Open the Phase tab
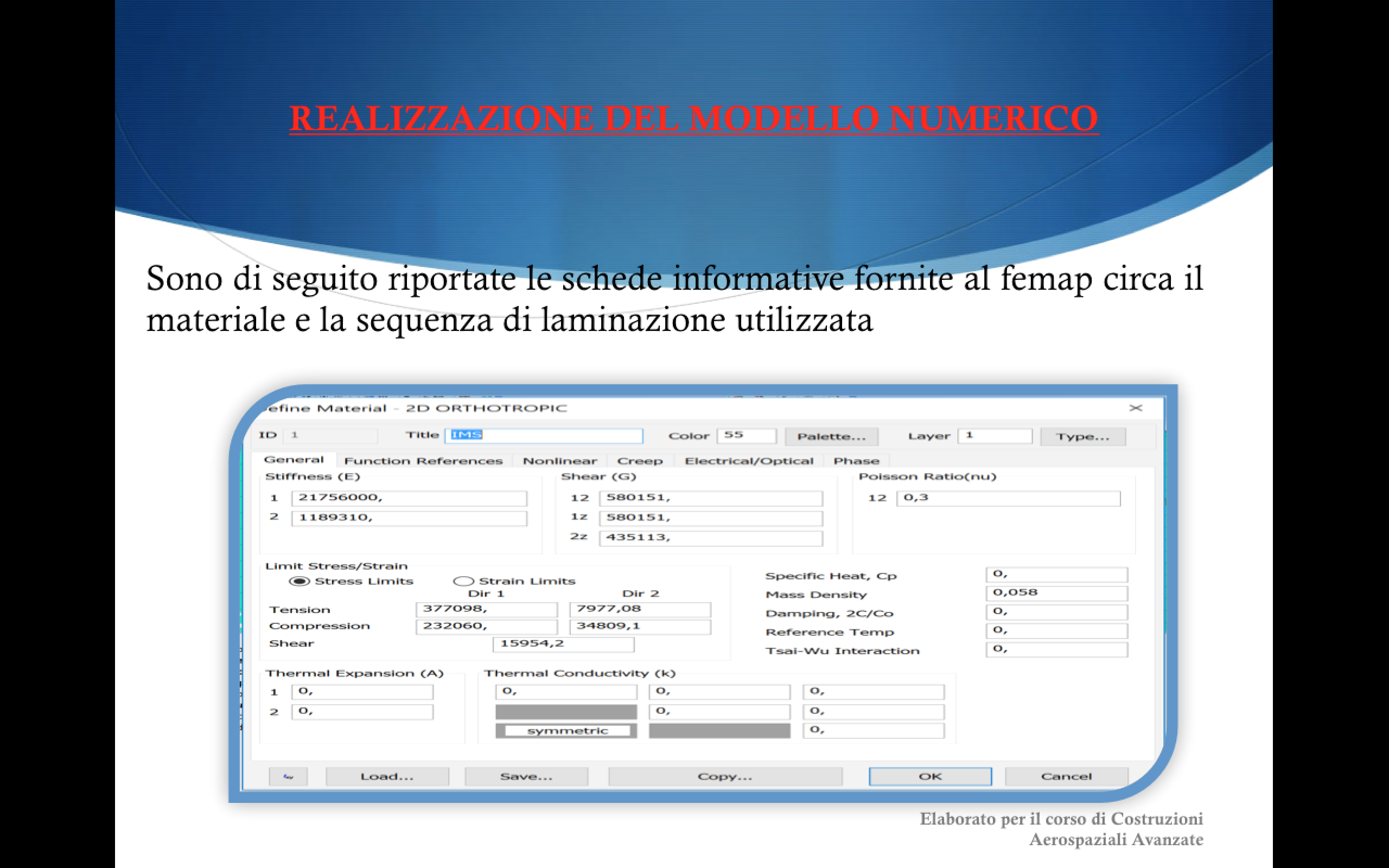Viewport: 1389px width, 868px height. 856,461
